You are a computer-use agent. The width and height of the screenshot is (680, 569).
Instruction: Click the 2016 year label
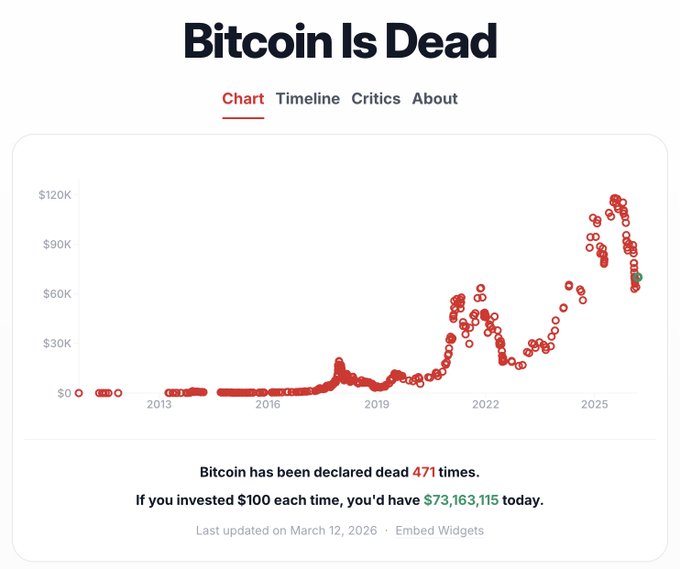268,405
